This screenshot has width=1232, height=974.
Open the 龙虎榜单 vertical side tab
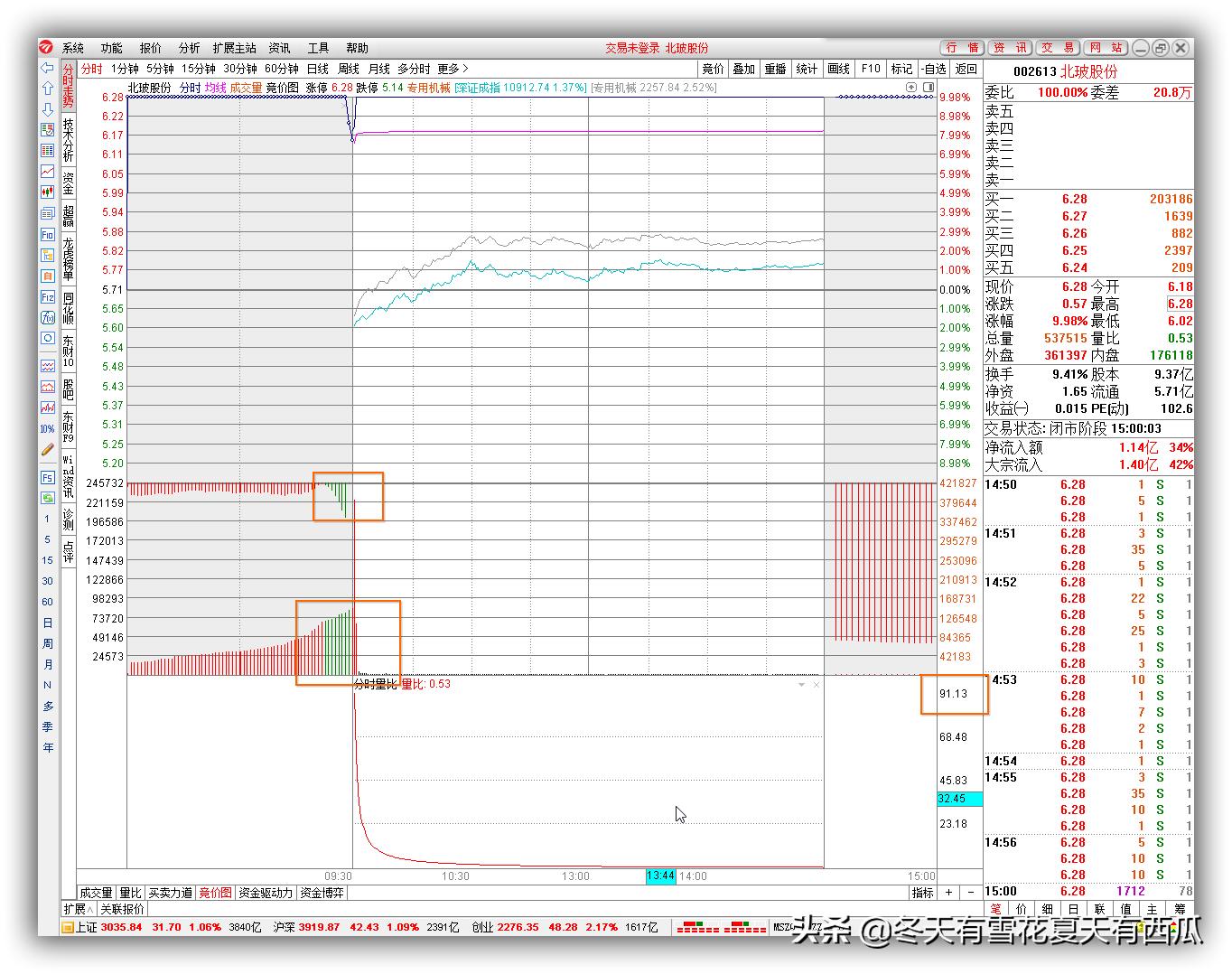pyautogui.click(x=69, y=259)
